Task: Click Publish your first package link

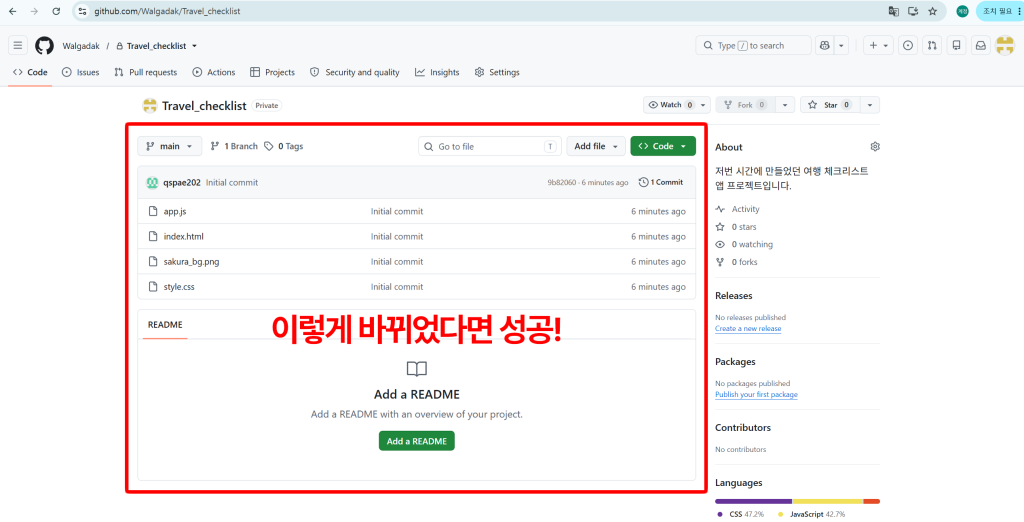Action: tap(756, 395)
